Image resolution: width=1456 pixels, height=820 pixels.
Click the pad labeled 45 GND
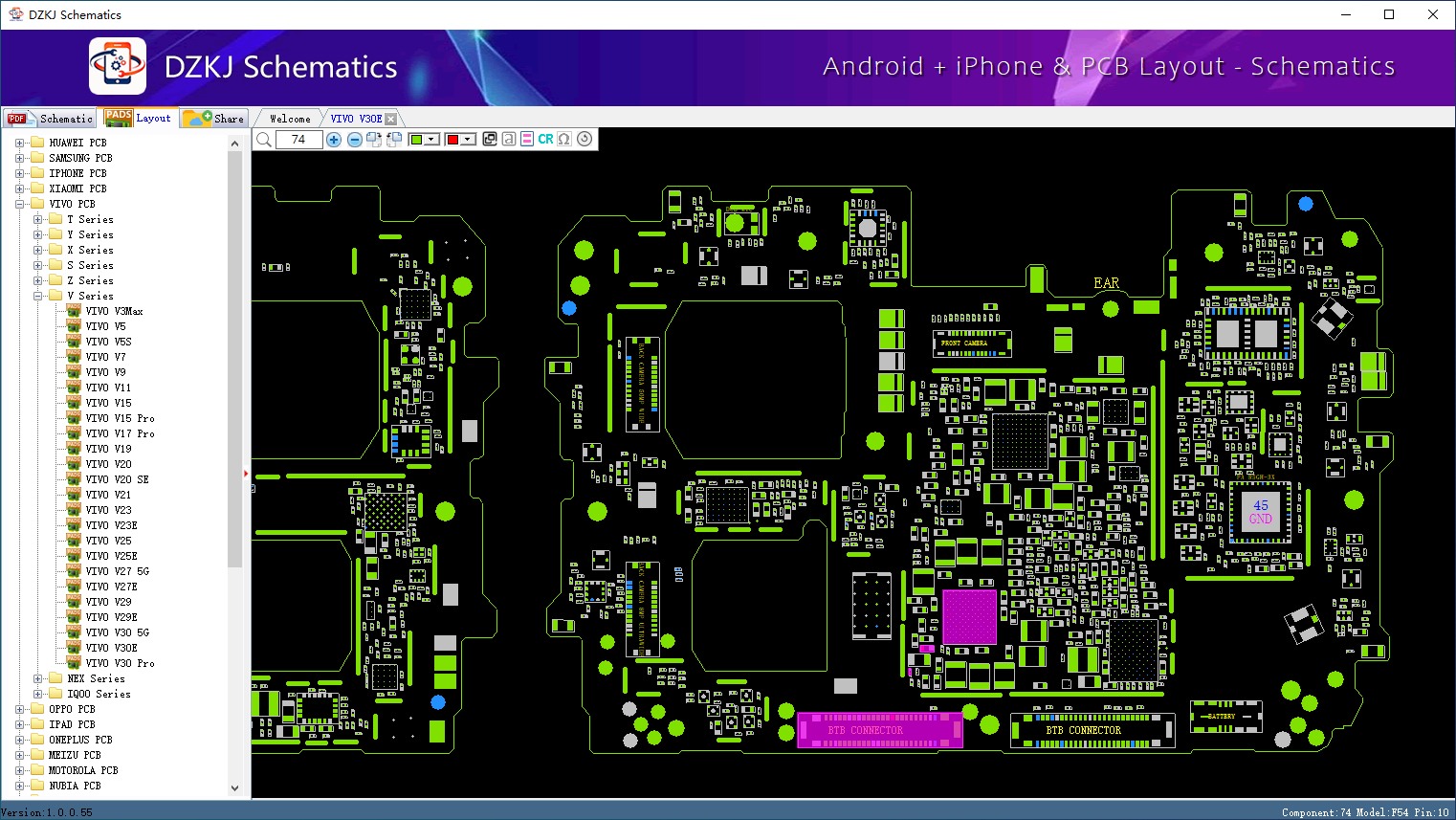(1261, 512)
